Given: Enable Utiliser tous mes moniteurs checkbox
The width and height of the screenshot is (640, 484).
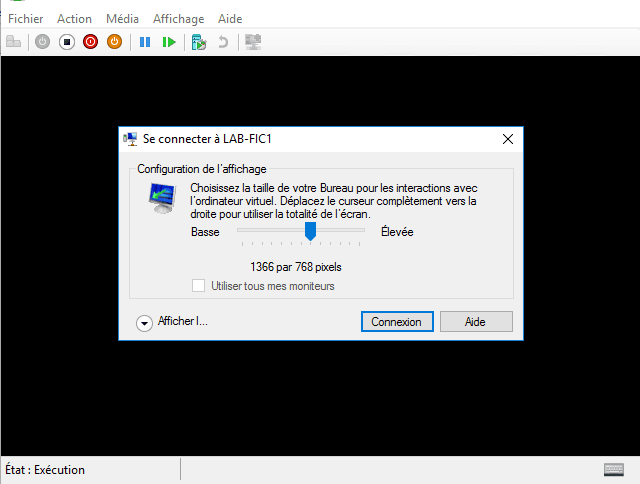Looking at the screenshot, I should click(198, 286).
